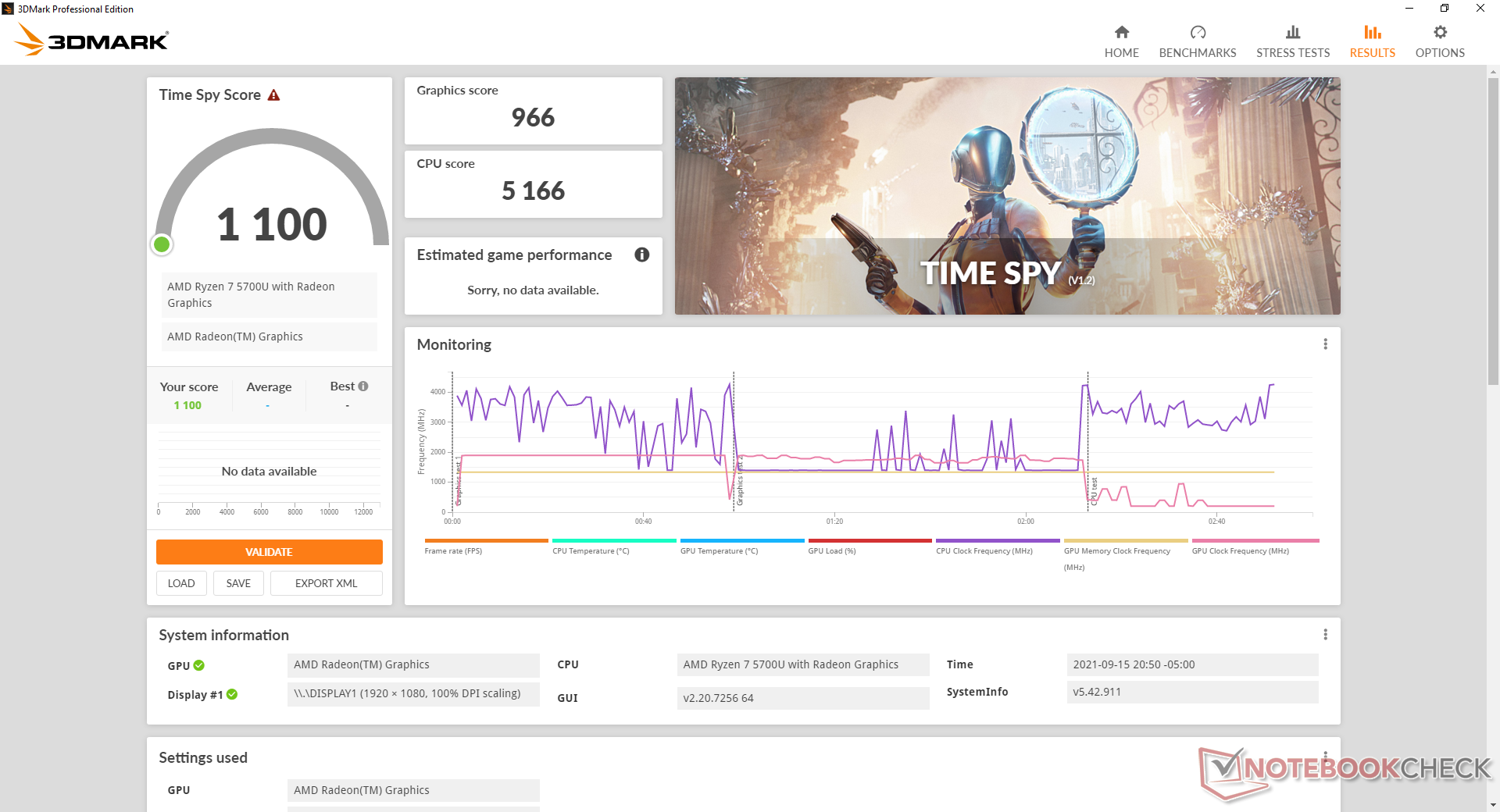This screenshot has width=1500, height=812.
Task: Show info about Estimated game performance
Action: pyautogui.click(x=641, y=255)
